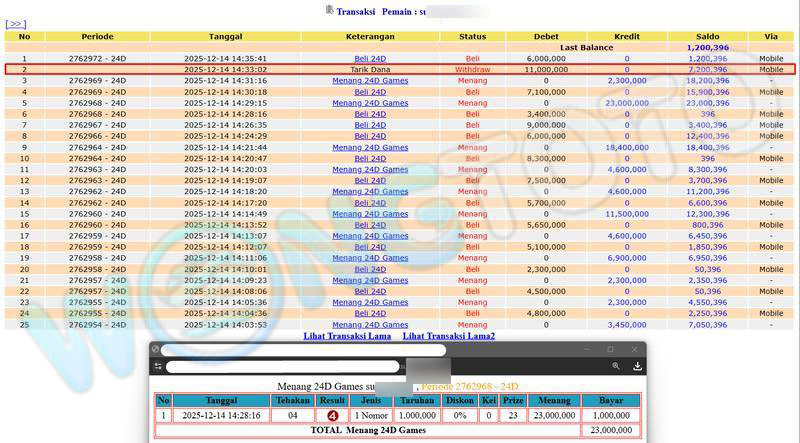Image resolution: width=800 pixels, height=443 pixels.
Task: Click the Transaksi page icon in header
Action: click(x=330, y=10)
